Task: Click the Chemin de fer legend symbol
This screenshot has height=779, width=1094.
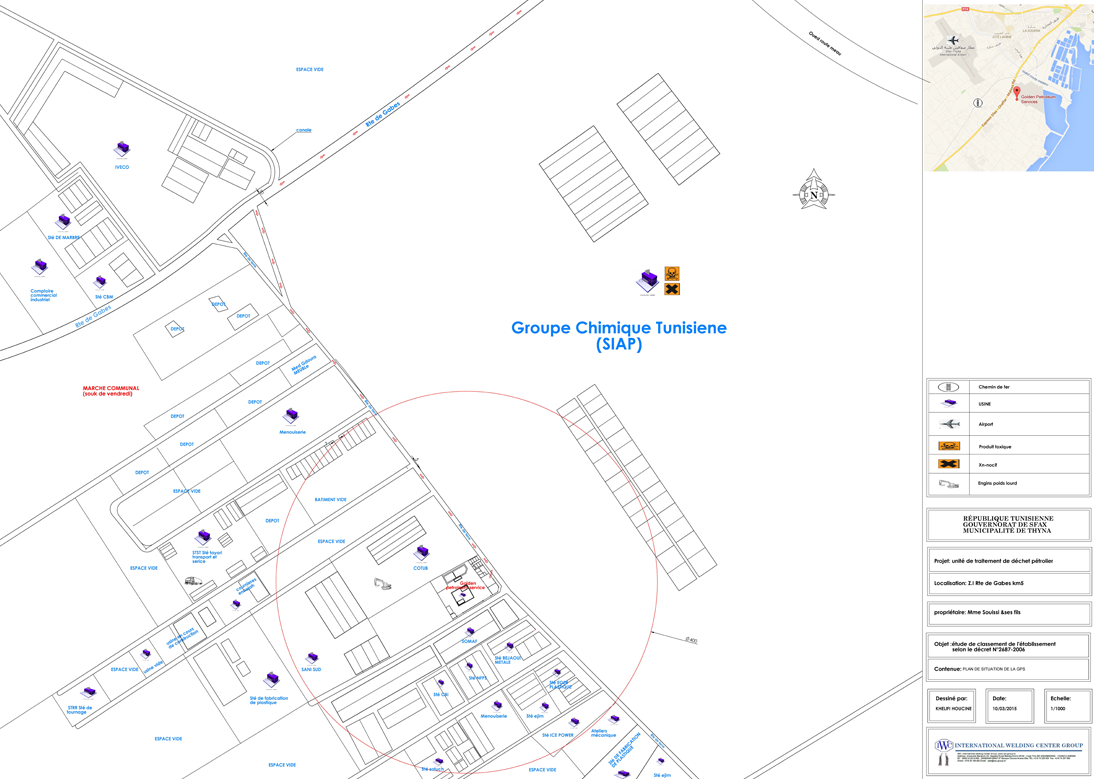Action: click(948, 386)
